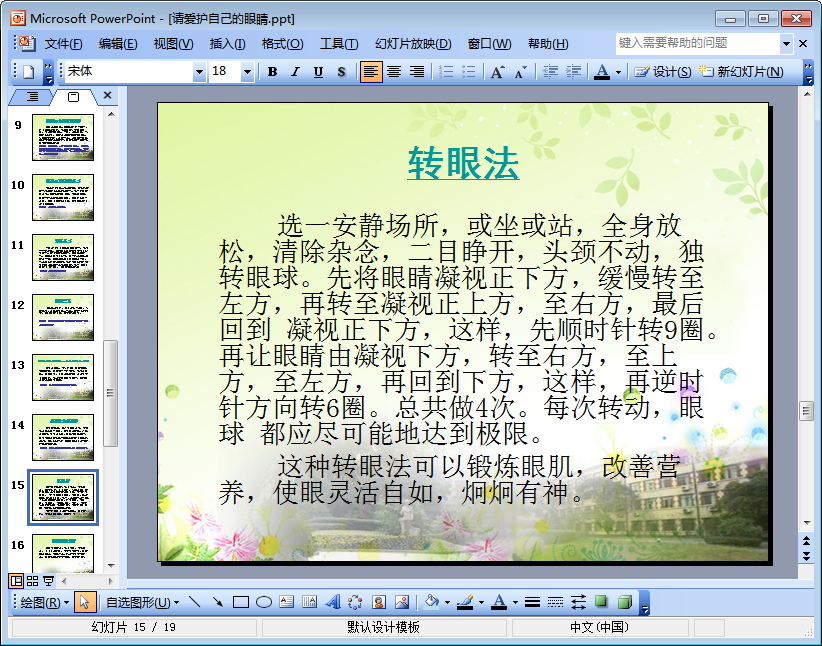
Task: Insert Clip Art
Action: pyautogui.click(x=379, y=602)
